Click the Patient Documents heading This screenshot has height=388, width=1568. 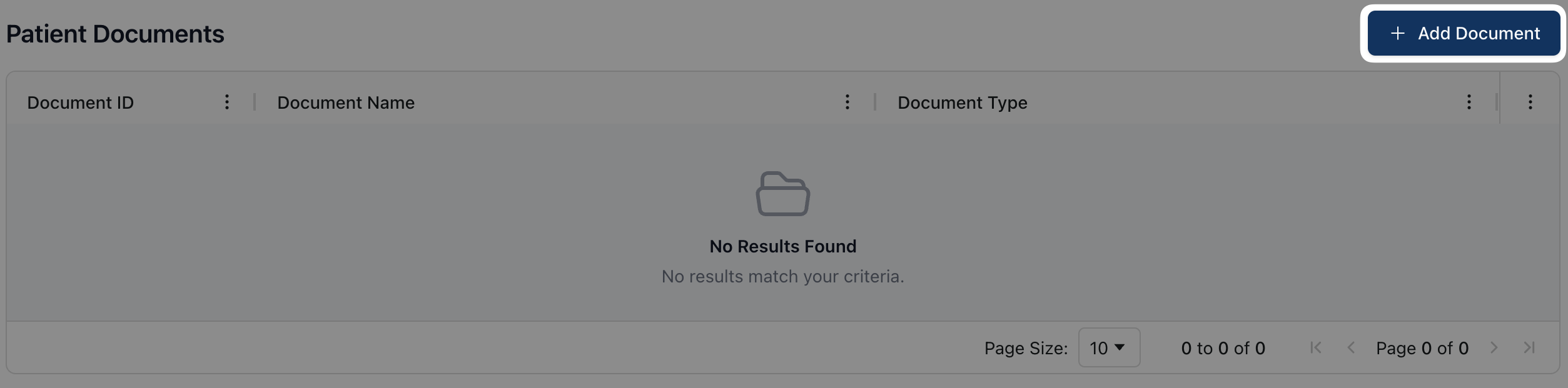coord(115,34)
